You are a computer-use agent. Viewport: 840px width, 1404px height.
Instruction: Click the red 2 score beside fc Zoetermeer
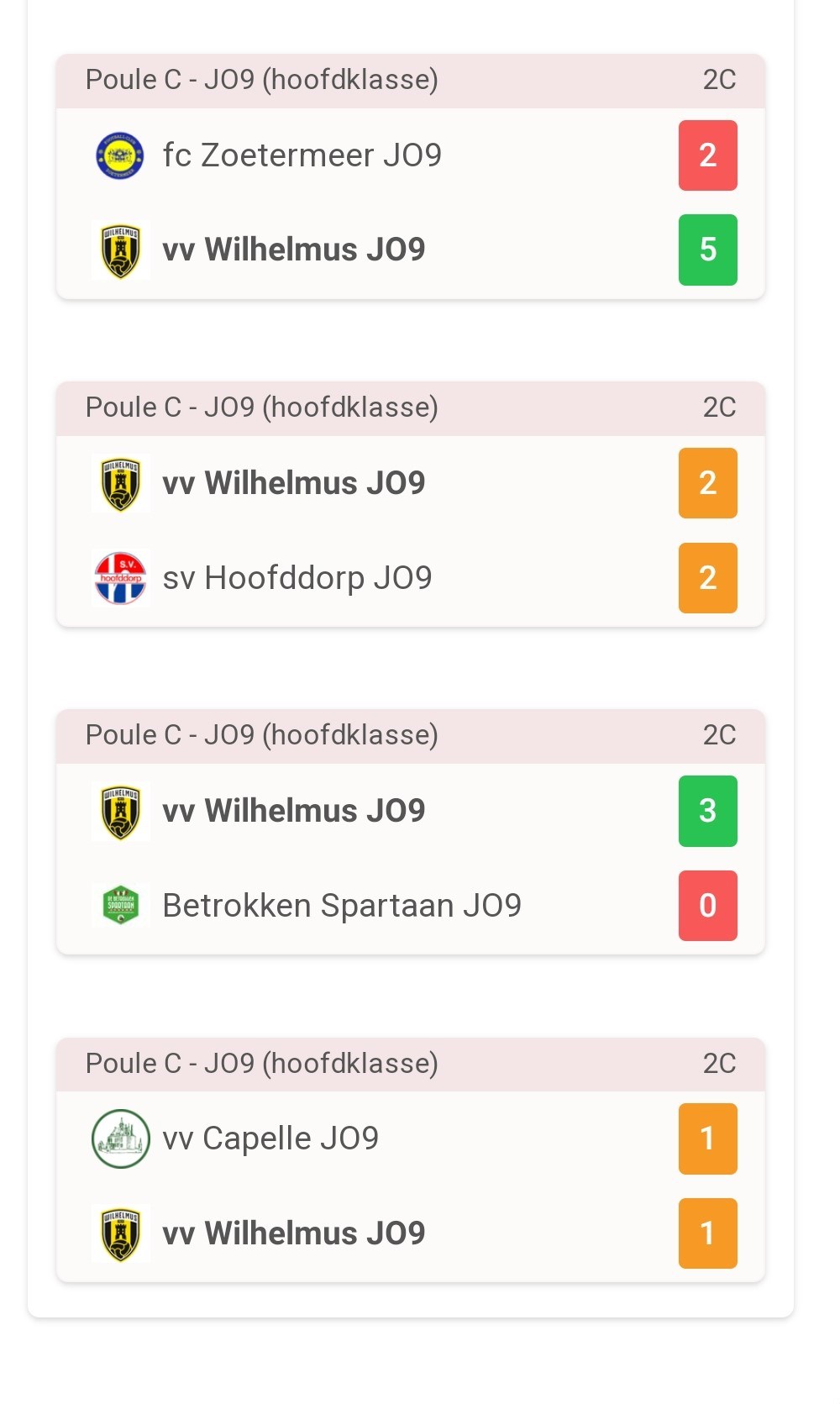pos(707,155)
